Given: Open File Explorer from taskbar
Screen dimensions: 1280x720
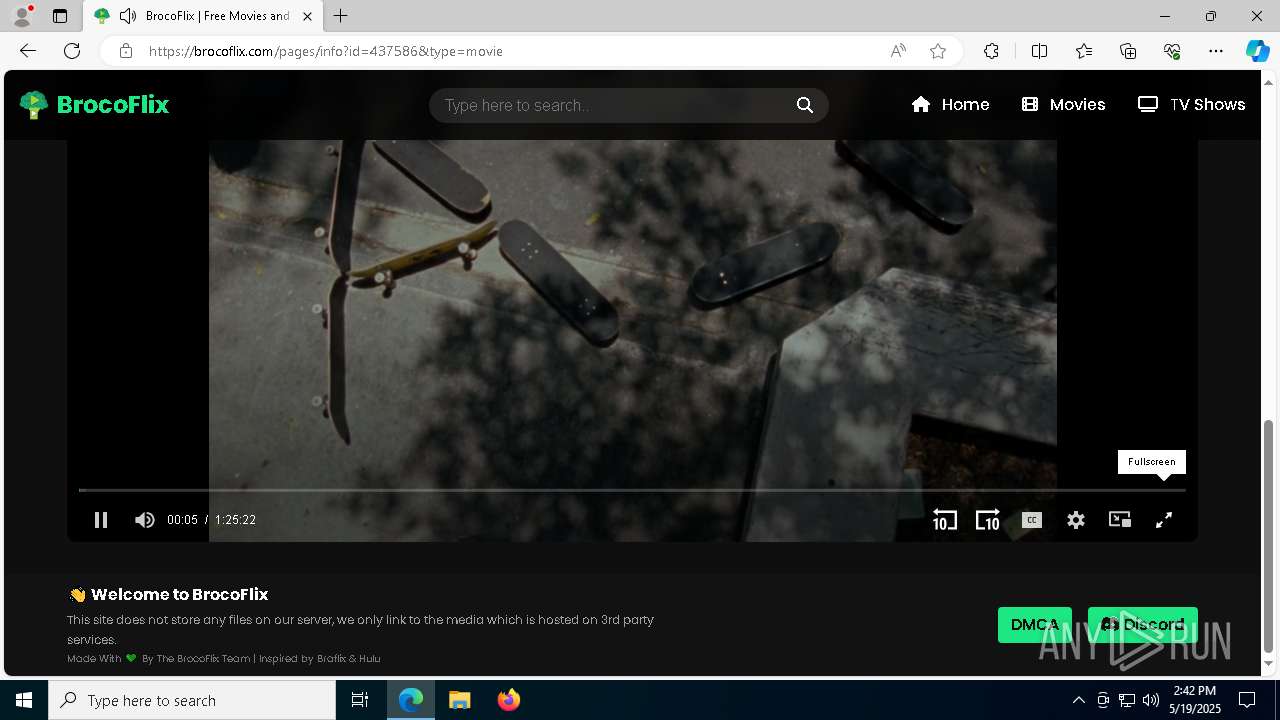Looking at the screenshot, I should pyautogui.click(x=460, y=700).
